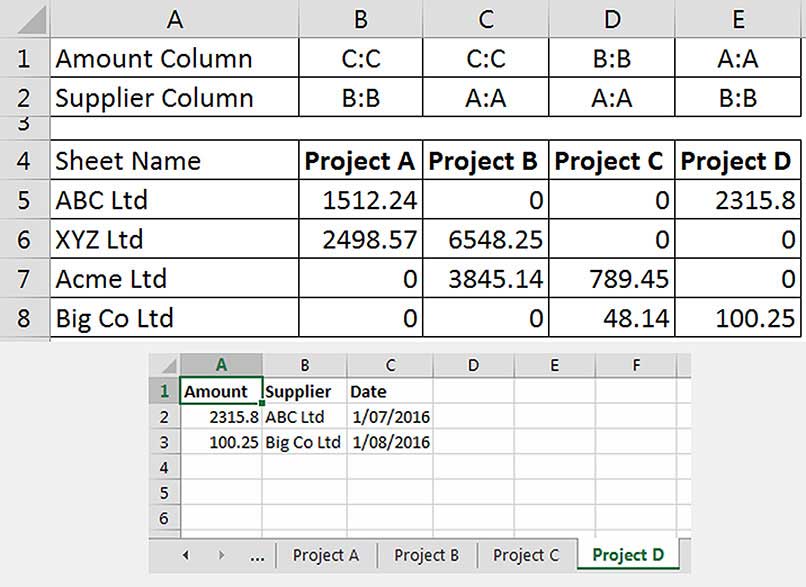Screen dimensions: 806x587
Task: Click the ellipsis for hidden sheet tabs
Action: point(256,555)
